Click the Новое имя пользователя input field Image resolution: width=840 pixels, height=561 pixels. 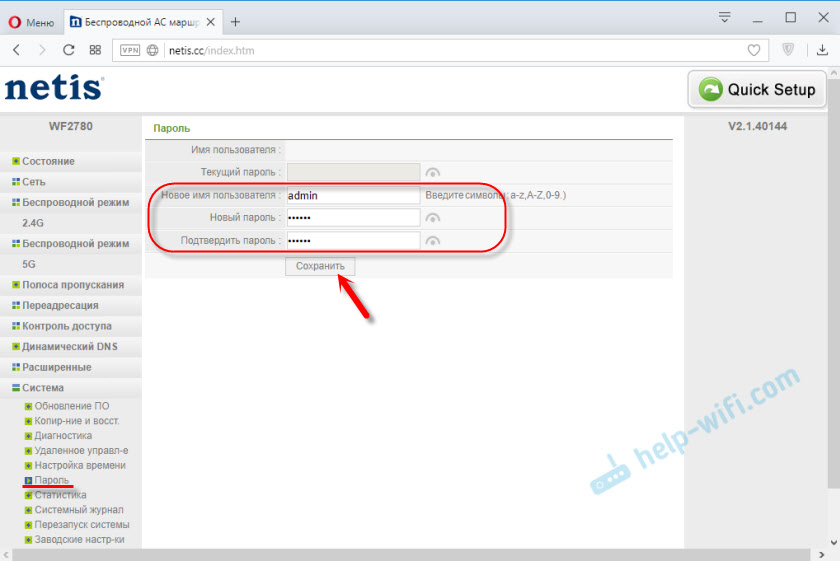tap(352, 196)
